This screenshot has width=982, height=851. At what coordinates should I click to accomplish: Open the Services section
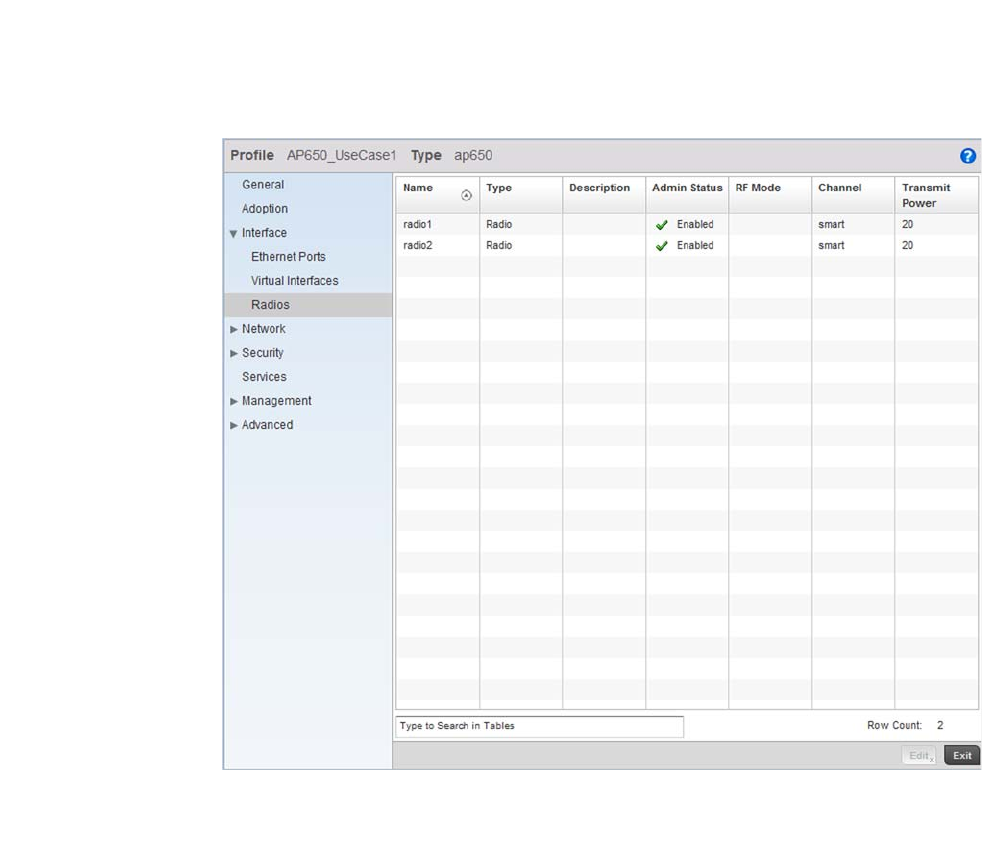pyautogui.click(x=264, y=377)
